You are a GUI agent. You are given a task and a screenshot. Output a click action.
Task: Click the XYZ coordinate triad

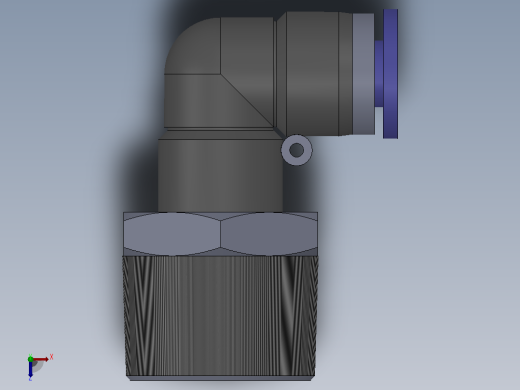tap(39, 367)
